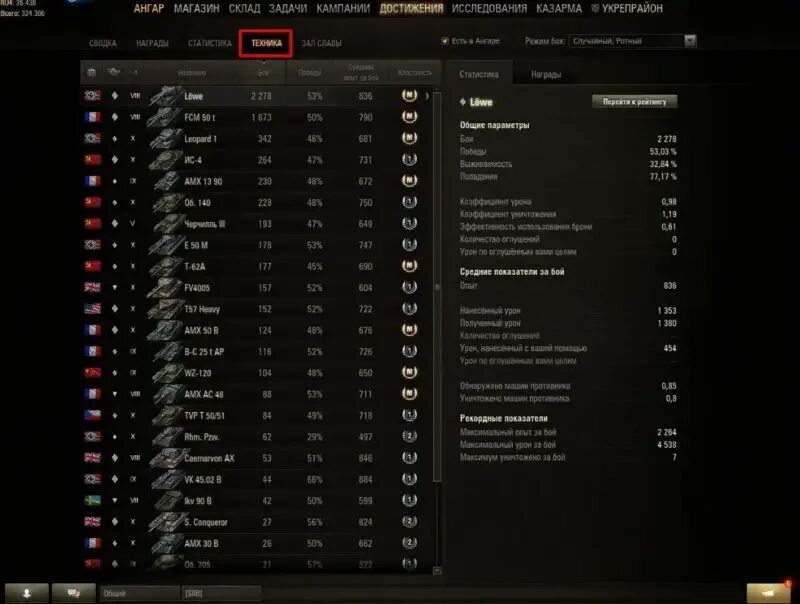Click the 'Перейти к рейтингу' button
Viewport: 800px width, 604px height.
634,102
